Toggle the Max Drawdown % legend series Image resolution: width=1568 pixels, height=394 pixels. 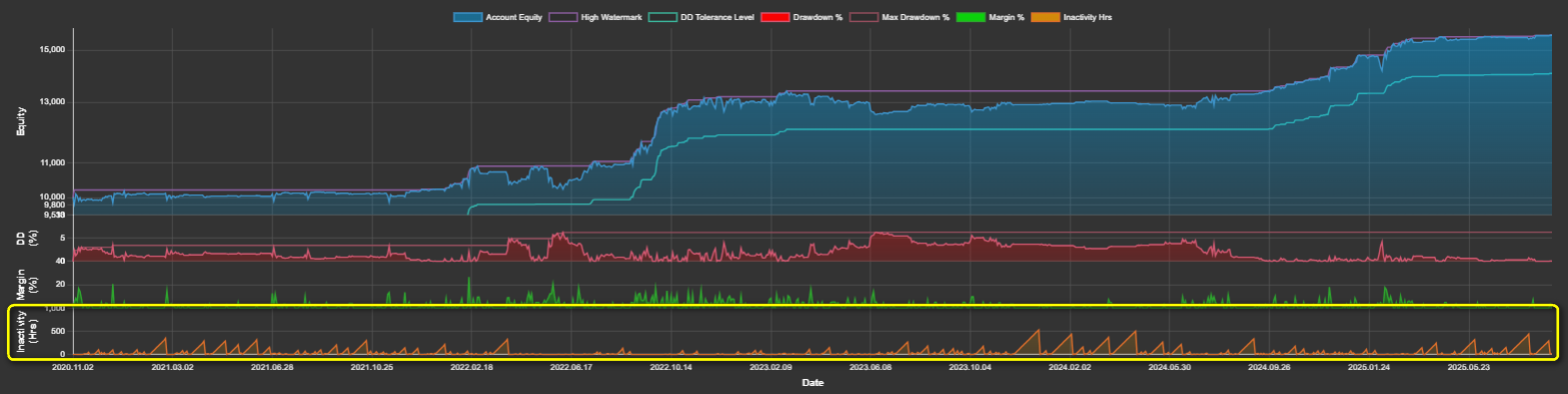899,17
